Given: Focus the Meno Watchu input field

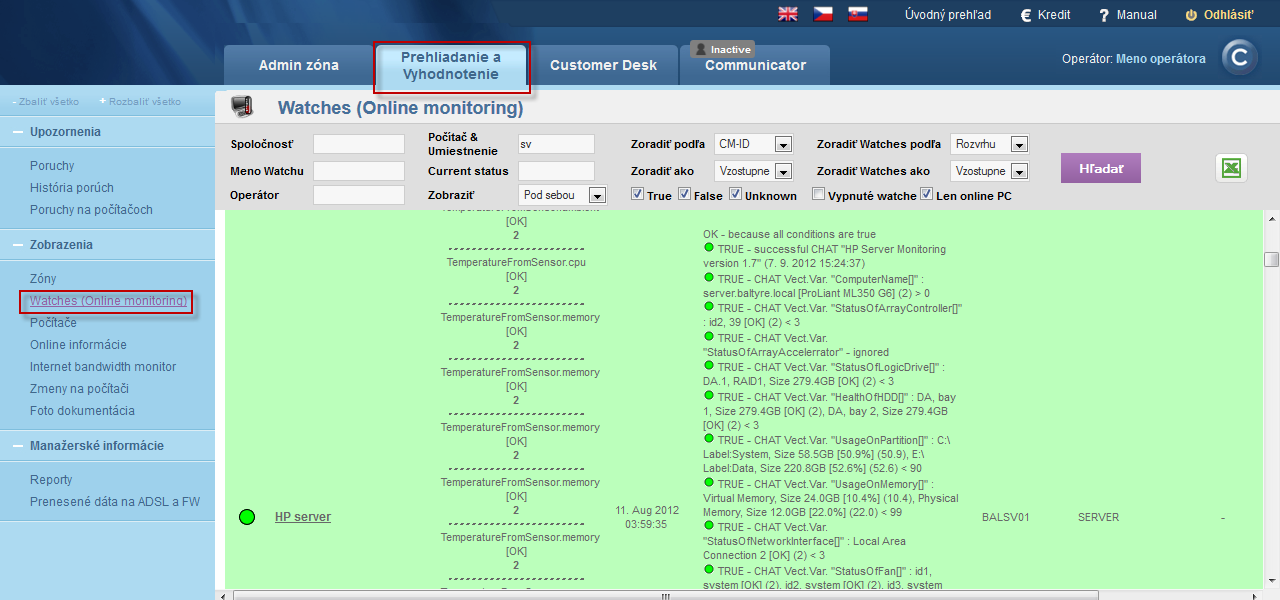Looking at the screenshot, I should (x=359, y=171).
